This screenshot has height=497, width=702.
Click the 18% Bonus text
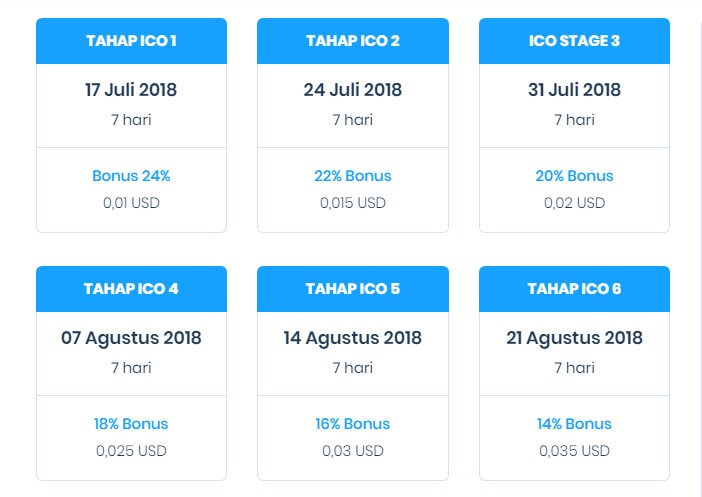pos(131,424)
